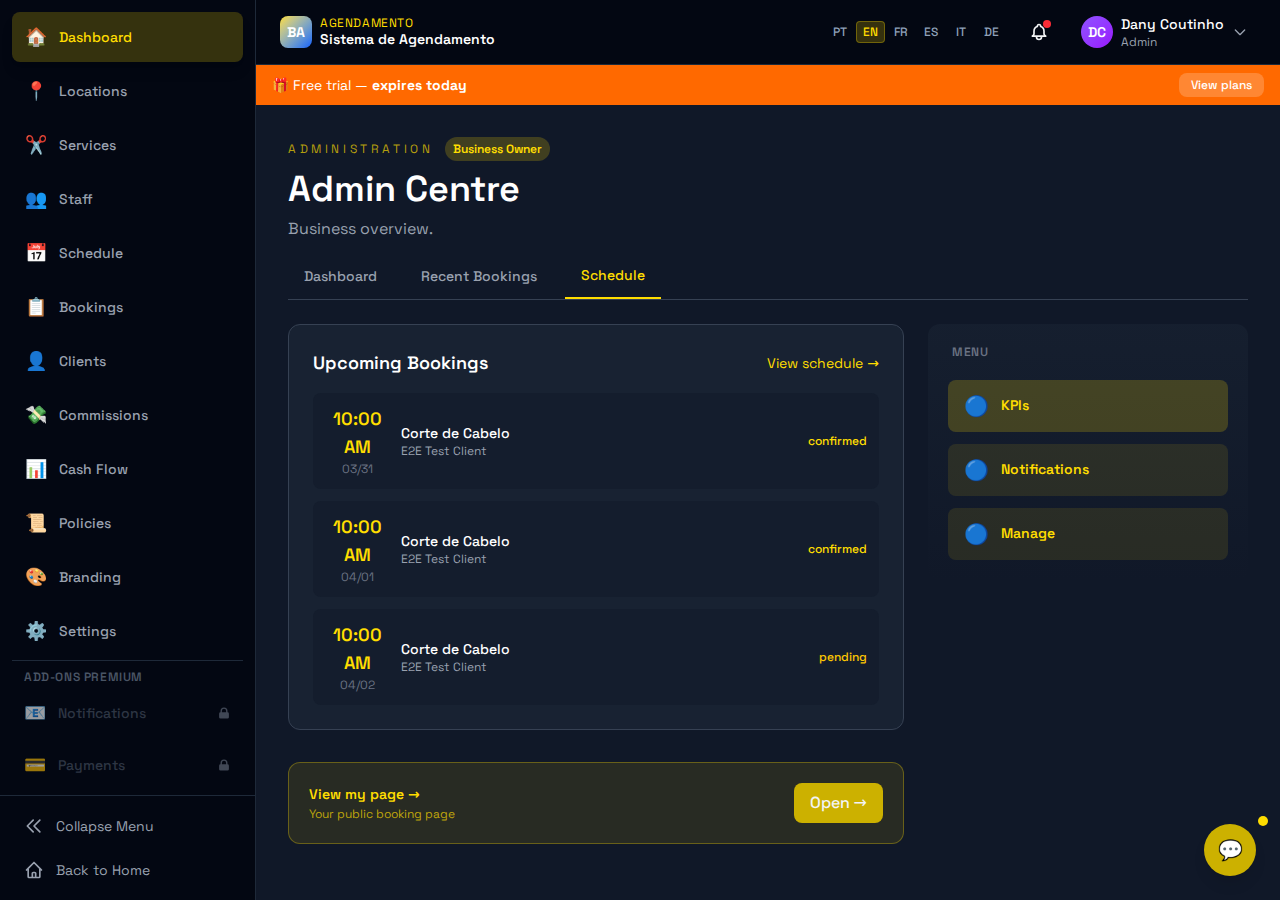Select the Dashboard tab under Admin Centre

[340, 276]
